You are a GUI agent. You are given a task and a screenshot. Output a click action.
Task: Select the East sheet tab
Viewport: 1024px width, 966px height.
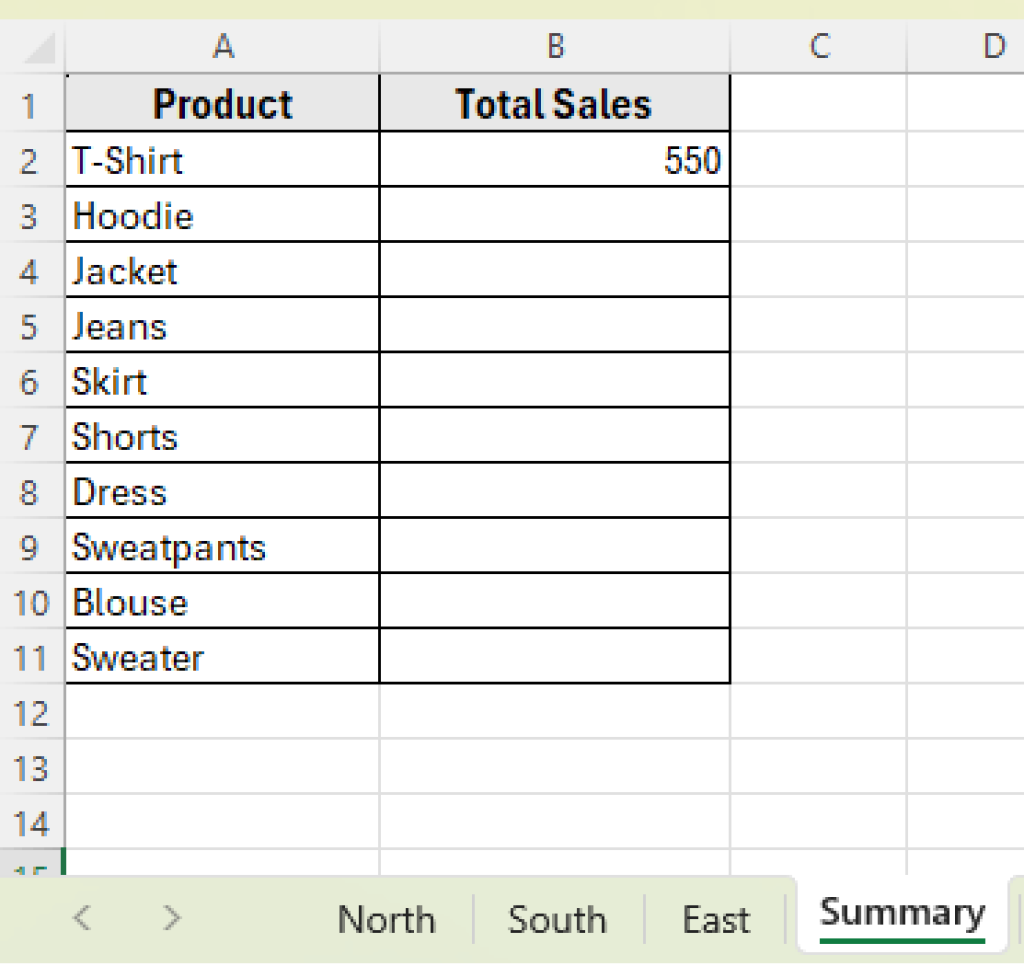coord(716,918)
